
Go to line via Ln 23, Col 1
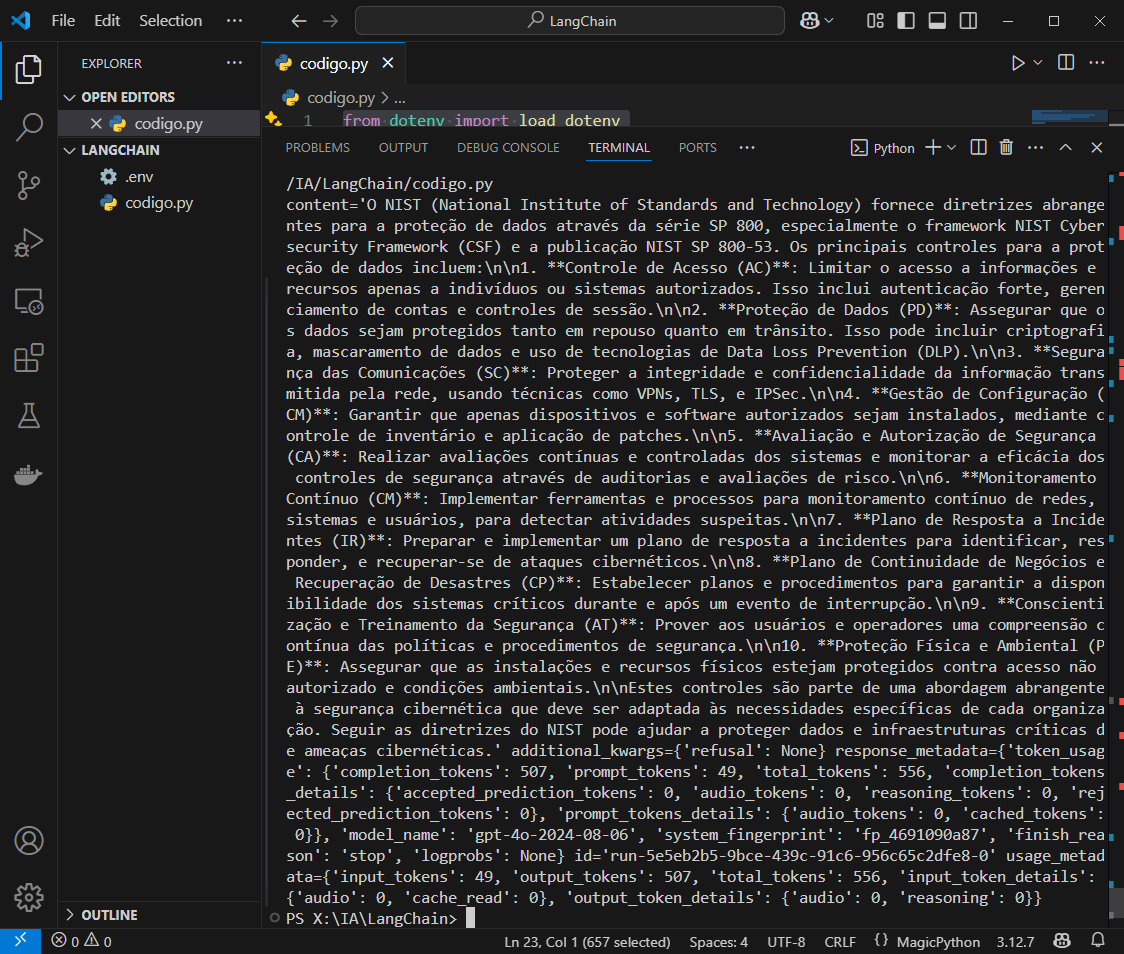[587, 941]
